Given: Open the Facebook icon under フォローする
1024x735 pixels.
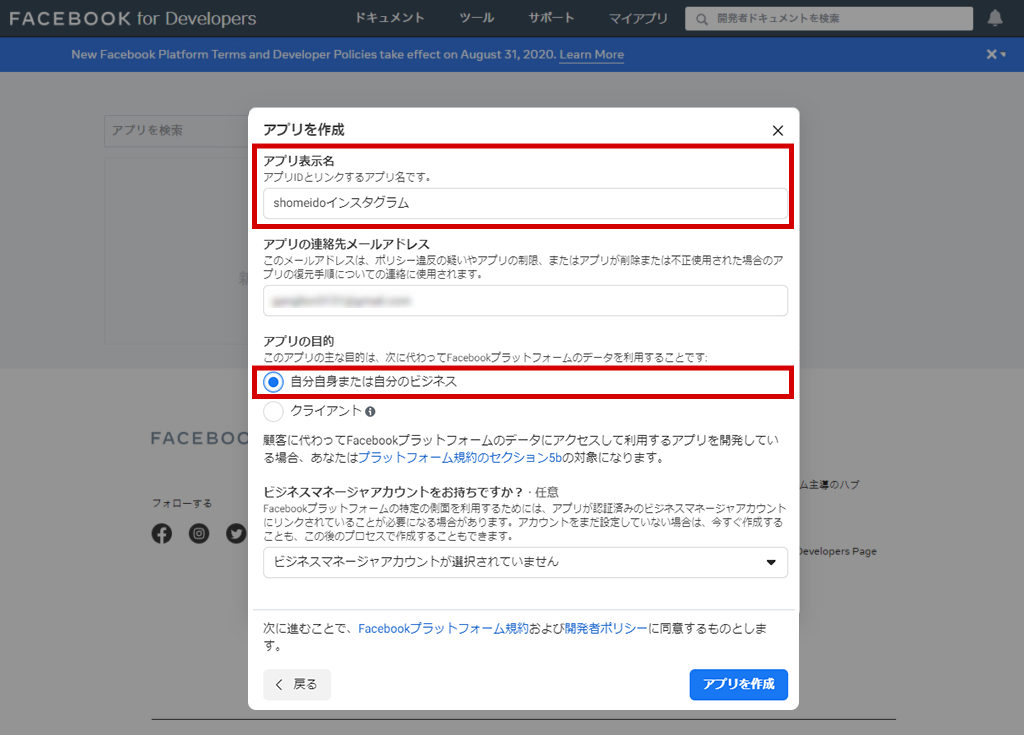Looking at the screenshot, I should click(x=162, y=534).
